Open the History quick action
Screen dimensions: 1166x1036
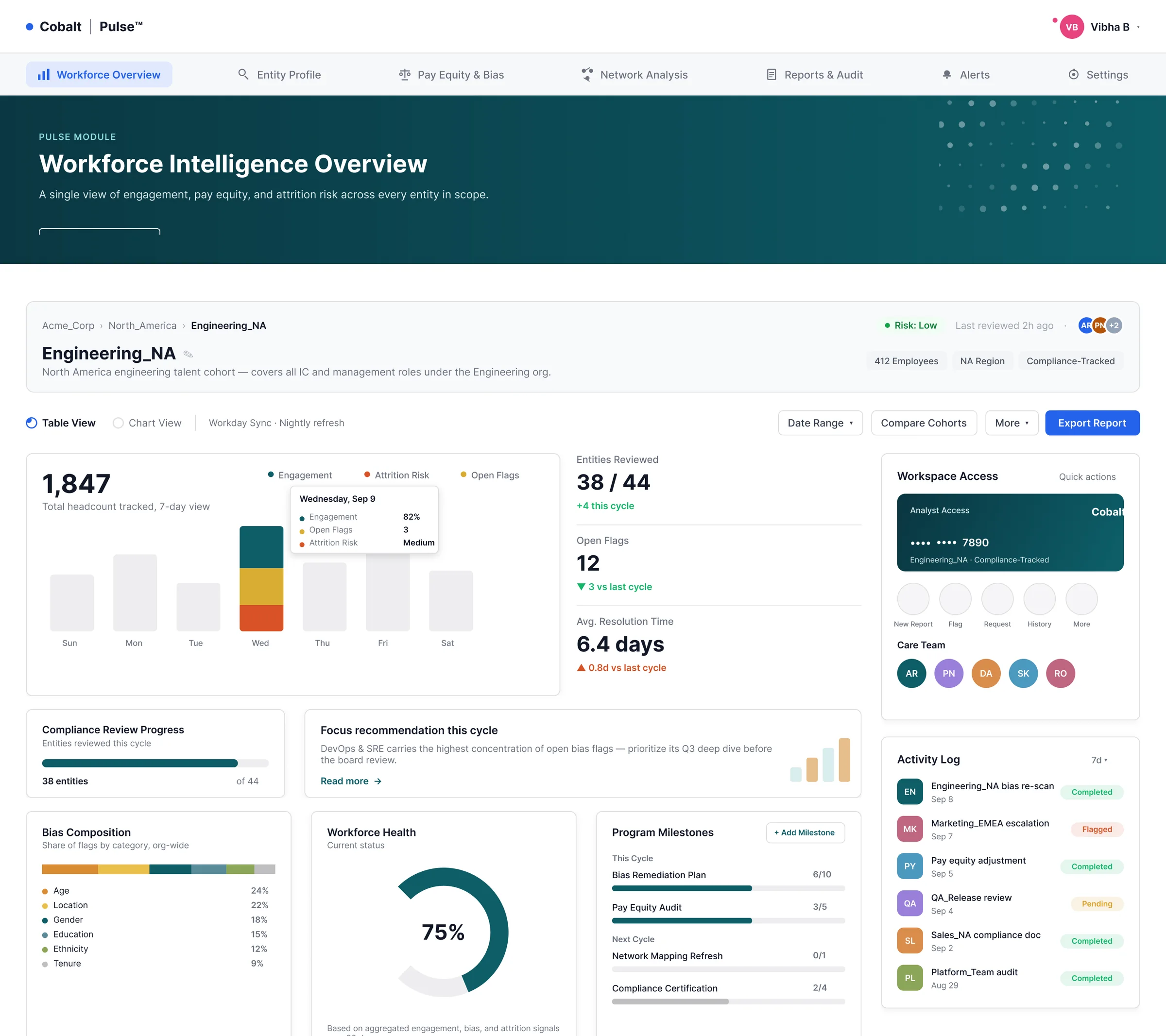[1039, 599]
